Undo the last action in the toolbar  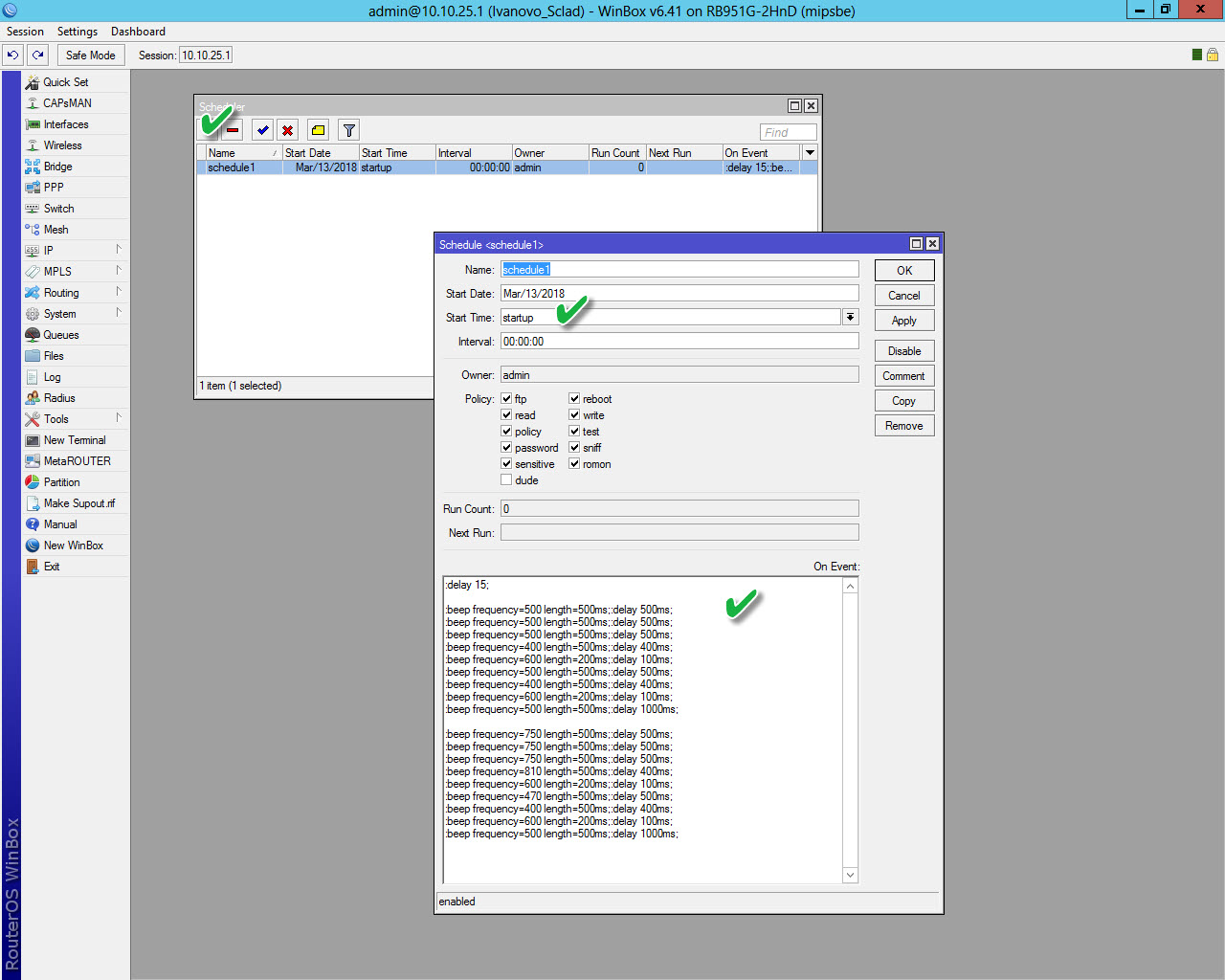[x=12, y=55]
